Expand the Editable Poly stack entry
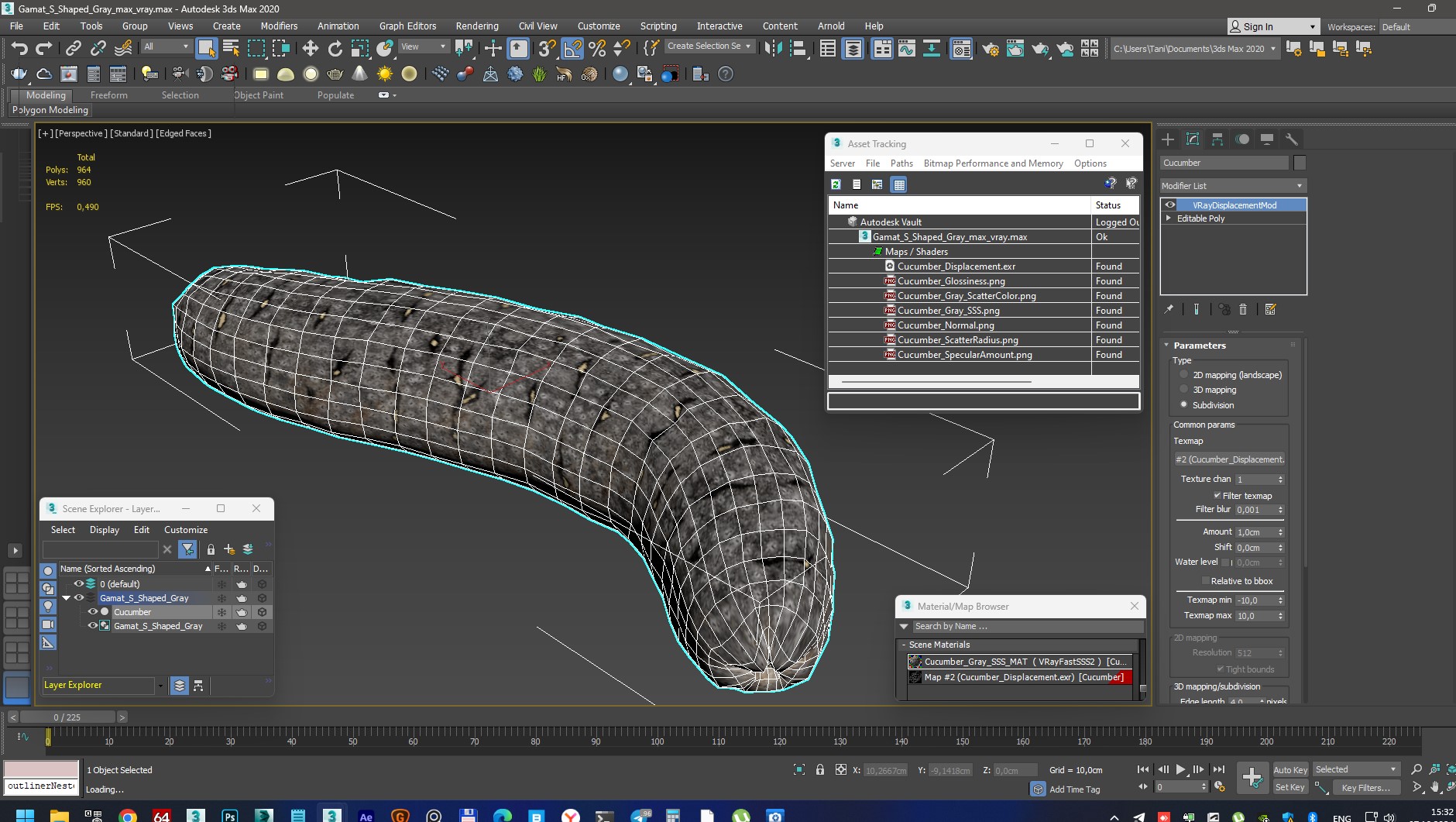 pyautogui.click(x=1169, y=218)
